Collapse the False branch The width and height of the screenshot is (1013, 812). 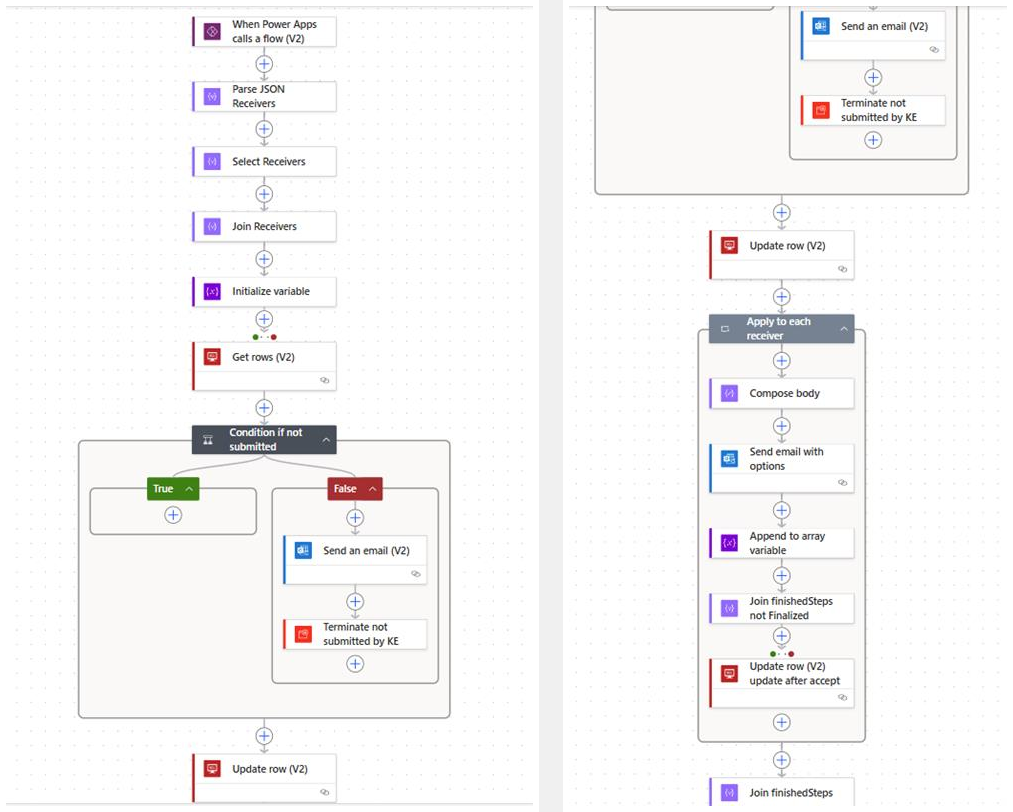coord(372,489)
